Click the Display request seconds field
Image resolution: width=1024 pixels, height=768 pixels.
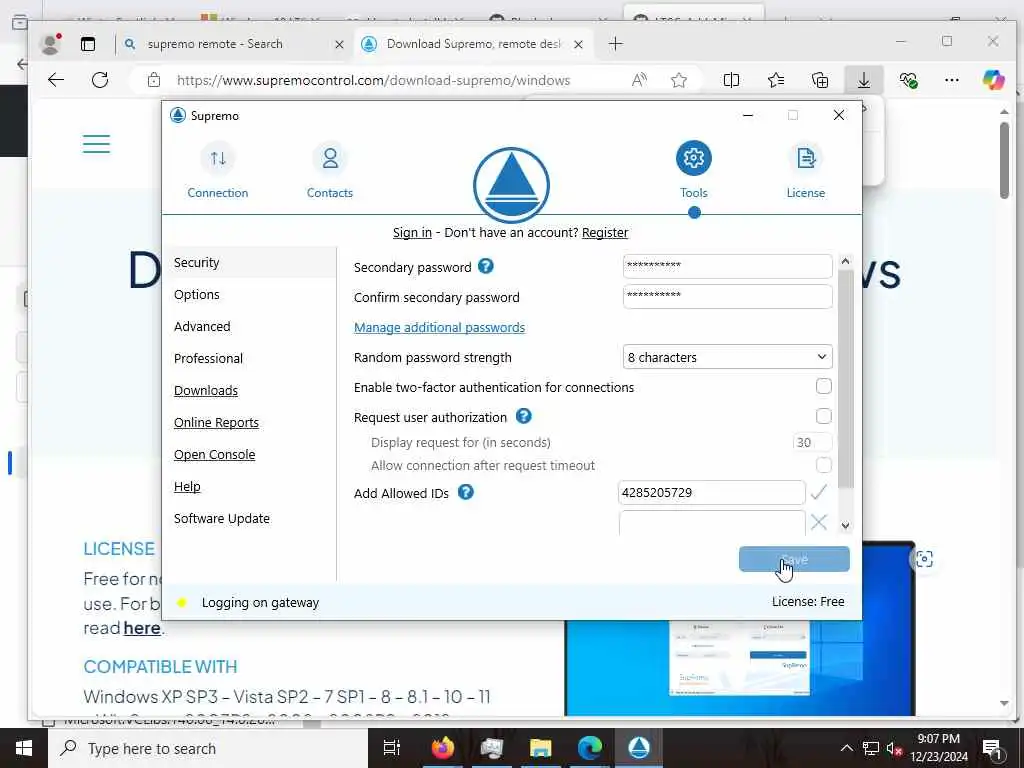click(812, 442)
